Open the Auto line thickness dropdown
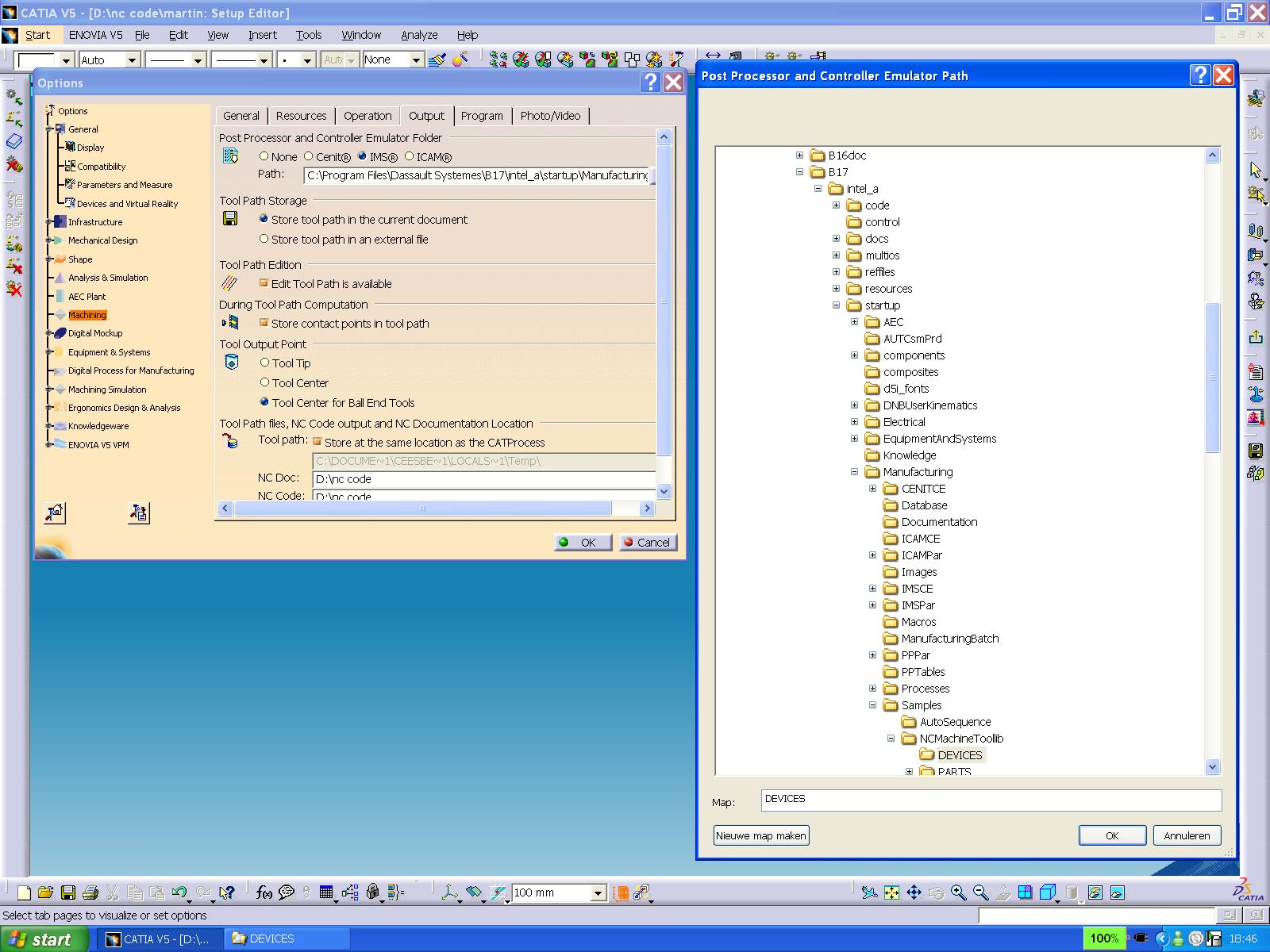The width and height of the screenshot is (1270, 952). click(x=133, y=59)
